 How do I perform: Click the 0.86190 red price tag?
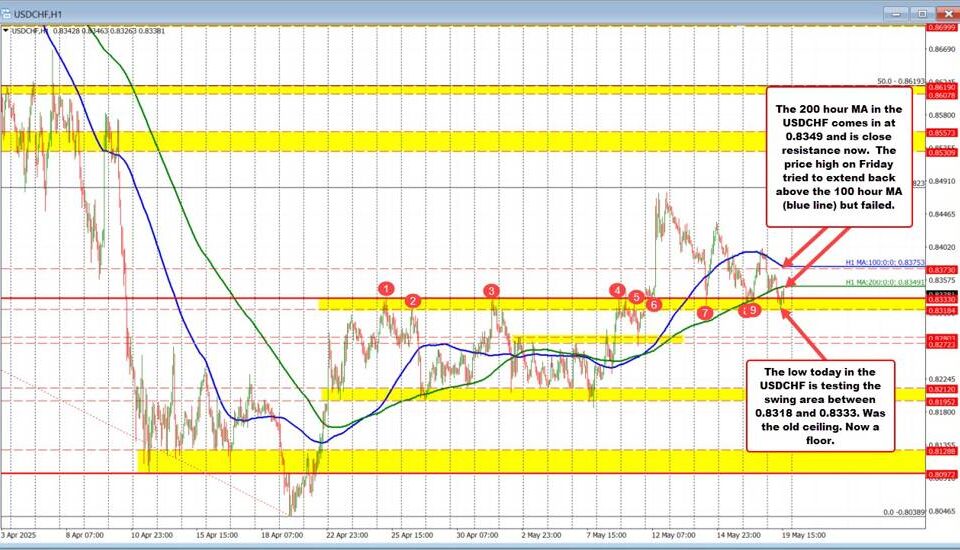tap(942, 88)
